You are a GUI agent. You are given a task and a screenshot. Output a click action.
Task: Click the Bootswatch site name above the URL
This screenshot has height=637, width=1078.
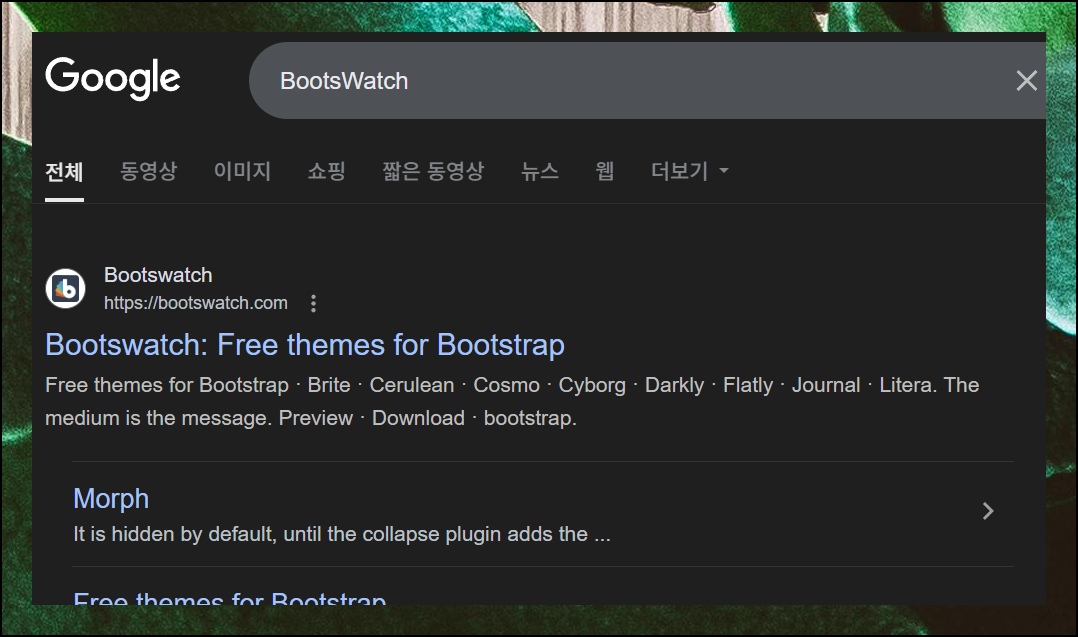click(x=158, y=275)
